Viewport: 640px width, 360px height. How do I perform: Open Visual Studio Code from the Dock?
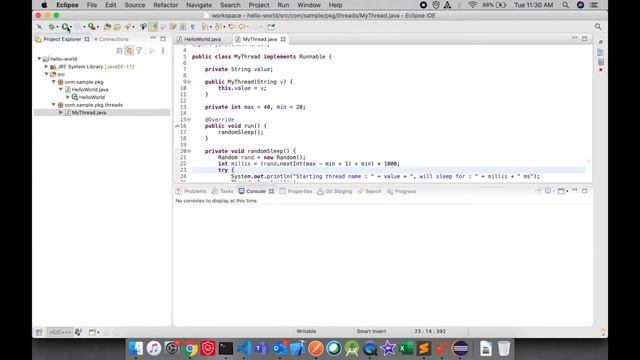[x=244, y=349]
